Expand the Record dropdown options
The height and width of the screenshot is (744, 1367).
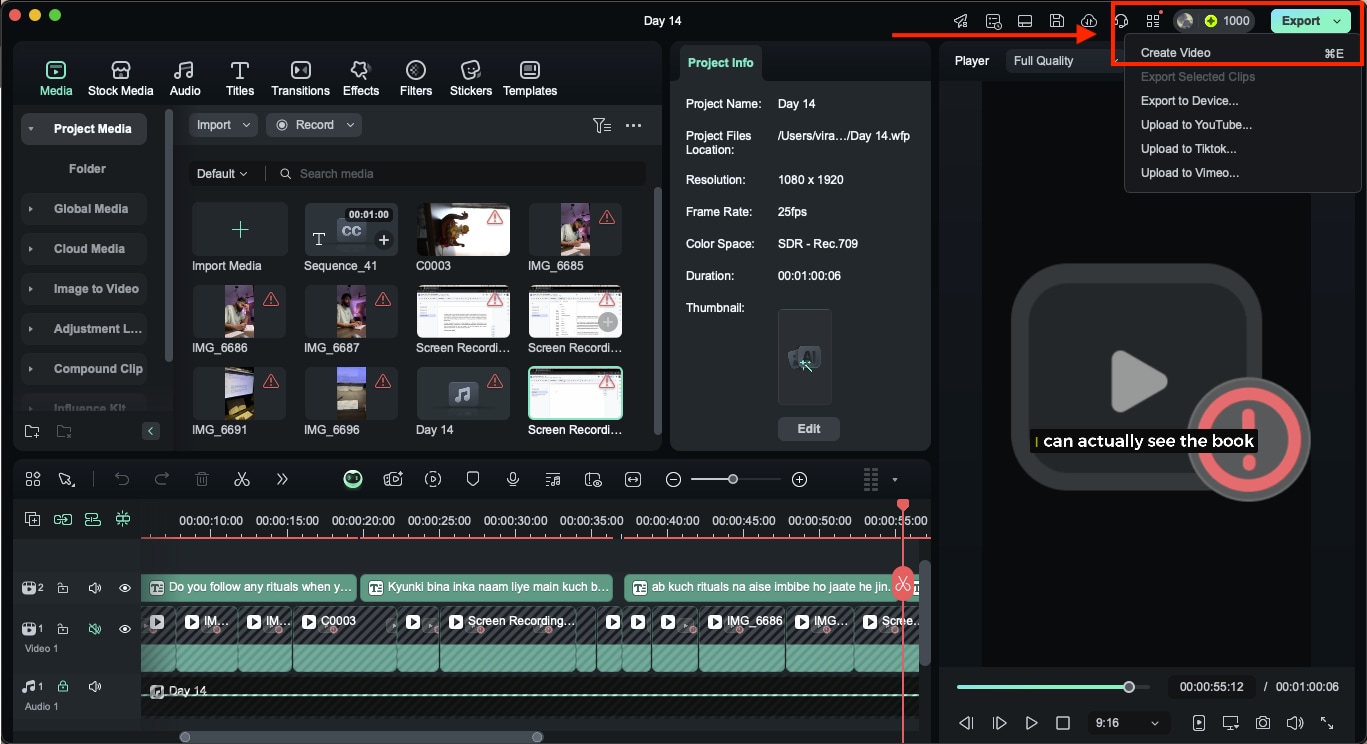(x=314, y=124)
